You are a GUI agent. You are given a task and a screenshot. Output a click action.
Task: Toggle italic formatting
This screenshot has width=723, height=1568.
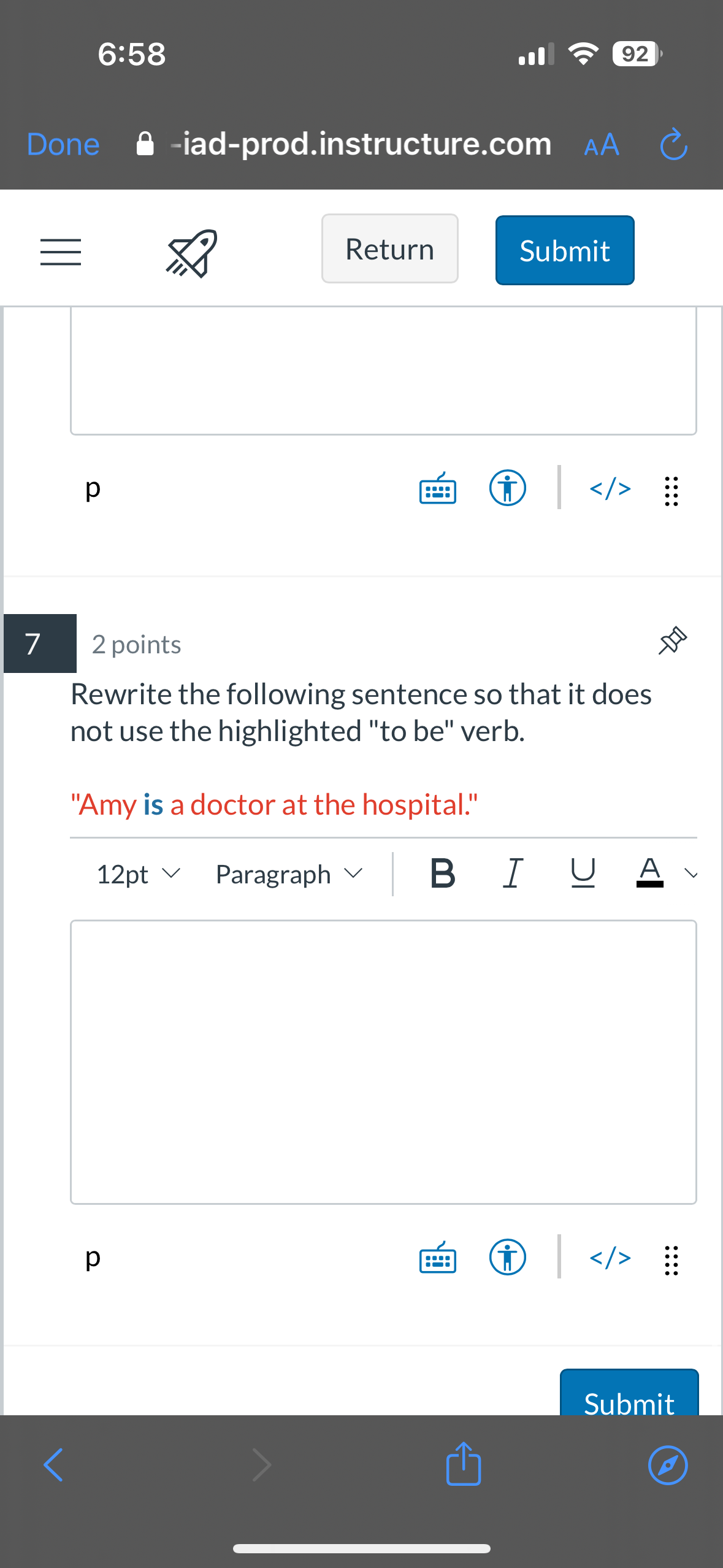coord(513,873)
